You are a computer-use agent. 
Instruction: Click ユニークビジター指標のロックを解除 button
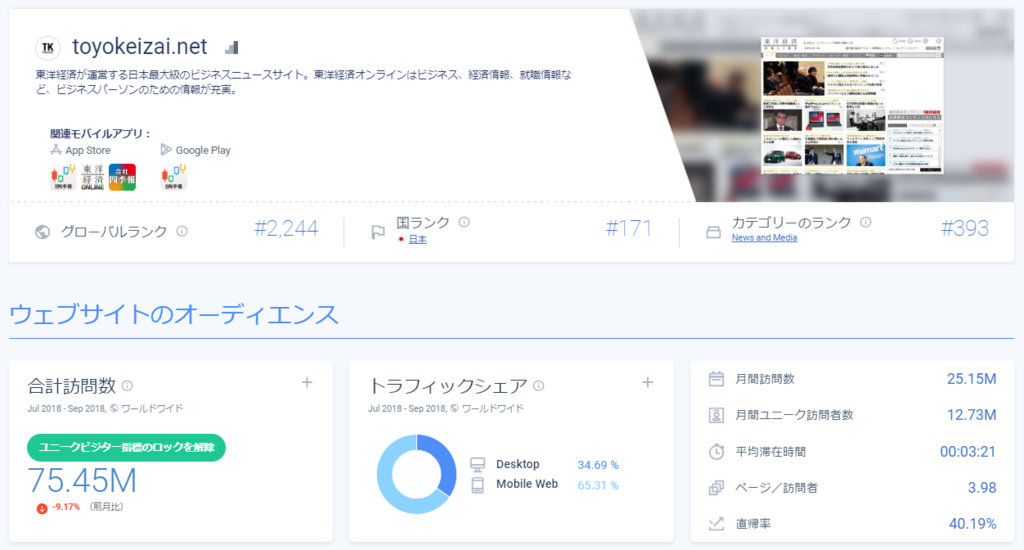[x=126, y=447]
